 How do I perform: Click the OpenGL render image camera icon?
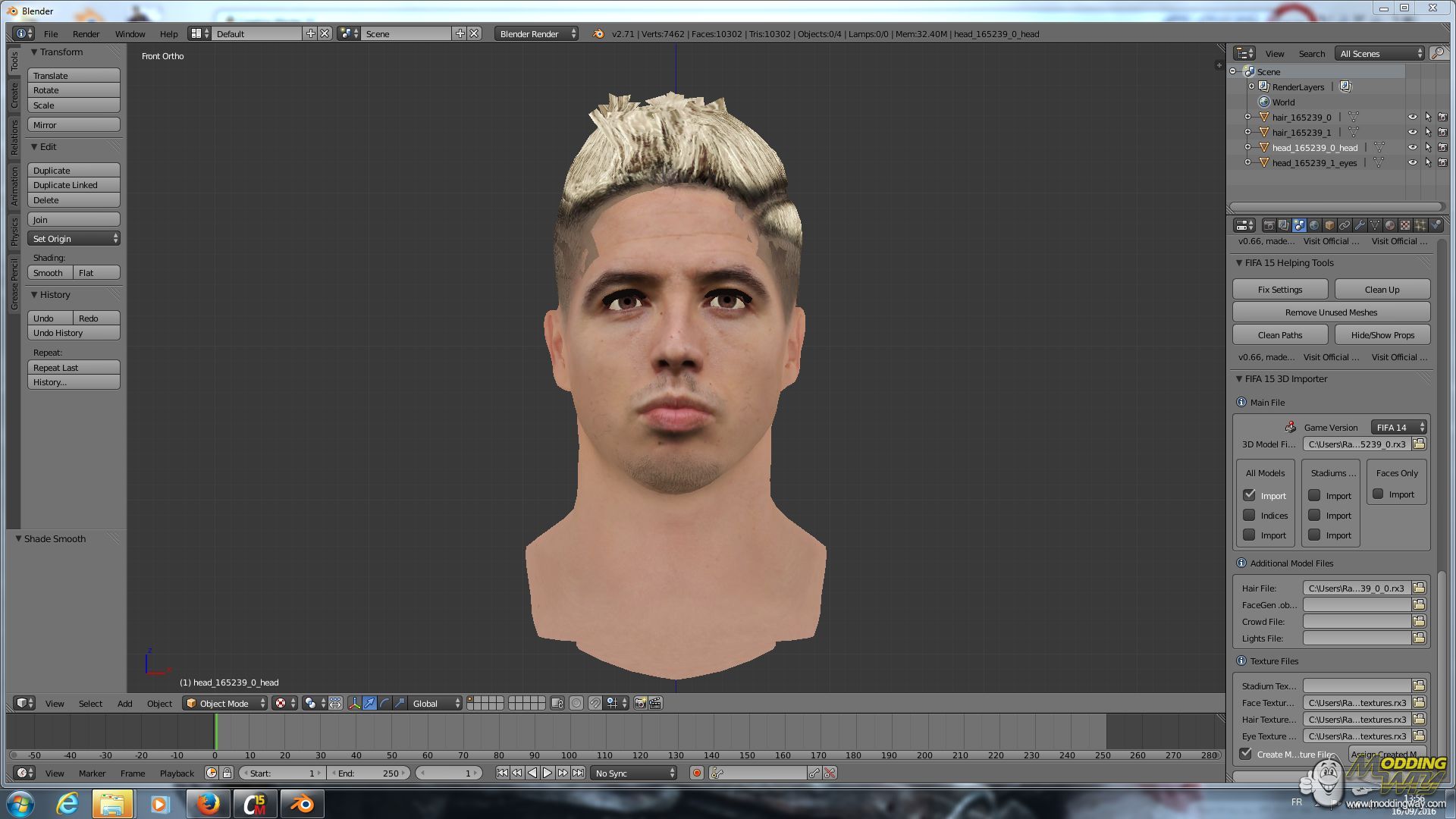[x=640, y=704]
